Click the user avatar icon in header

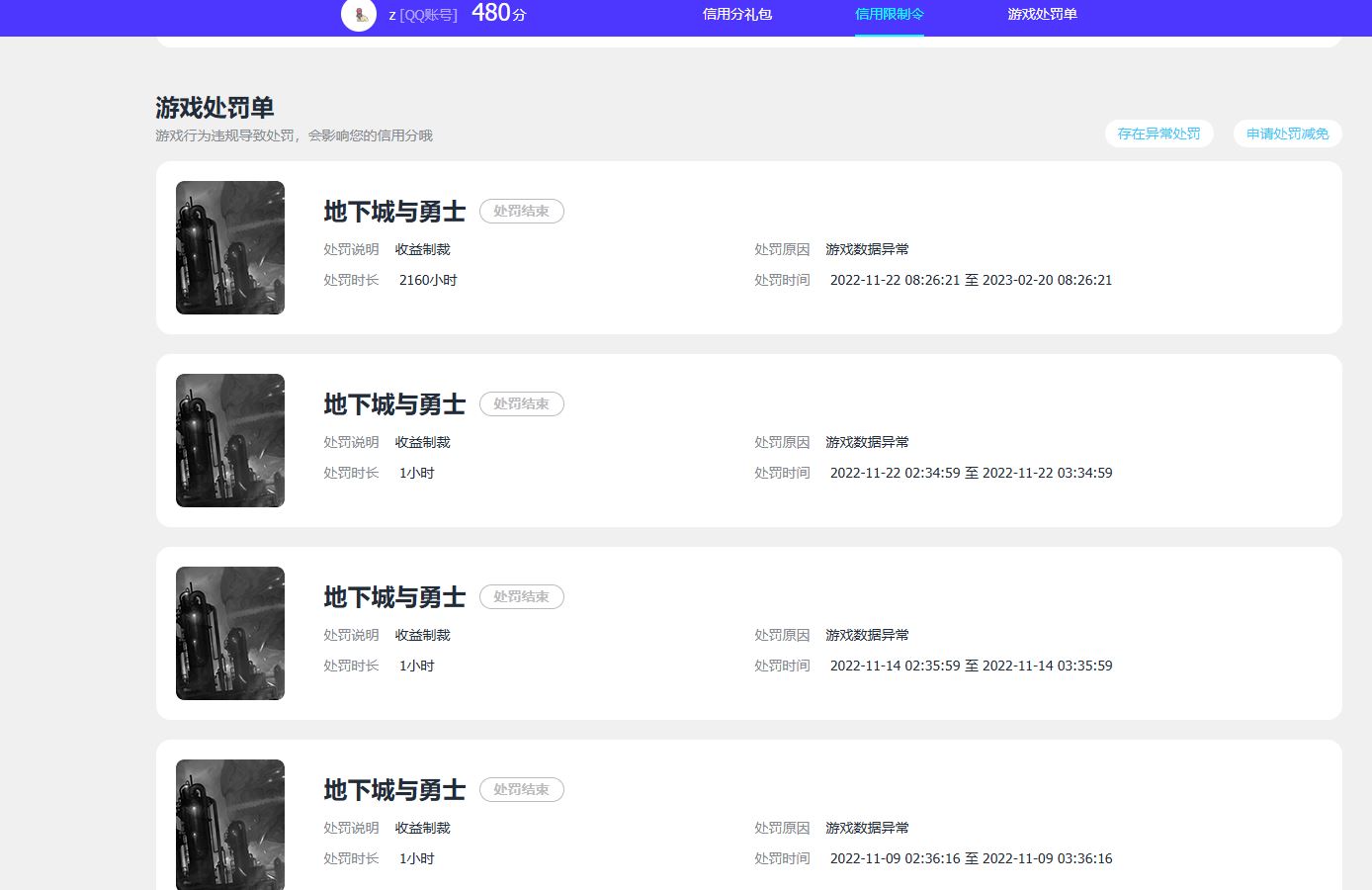[359, 15]
